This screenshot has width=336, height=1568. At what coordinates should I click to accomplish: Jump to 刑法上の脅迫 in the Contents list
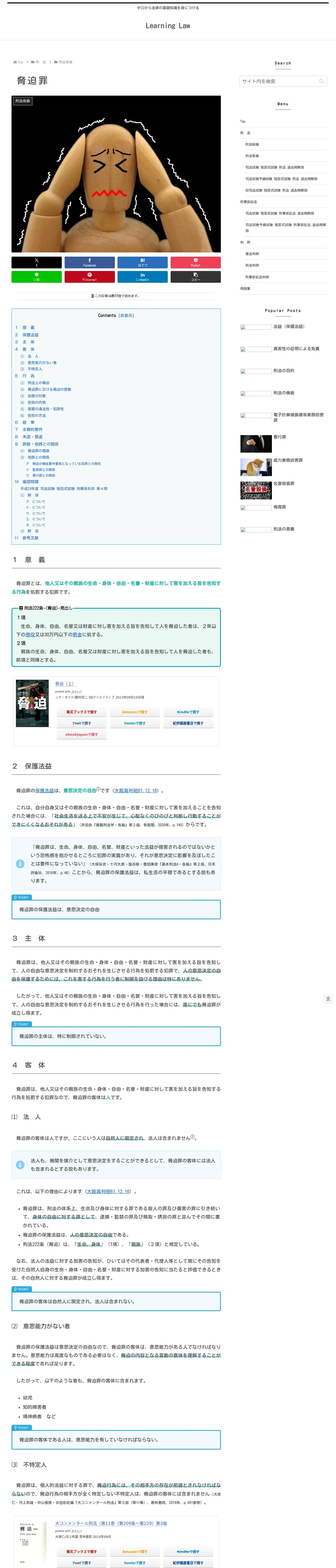[38, 383]
